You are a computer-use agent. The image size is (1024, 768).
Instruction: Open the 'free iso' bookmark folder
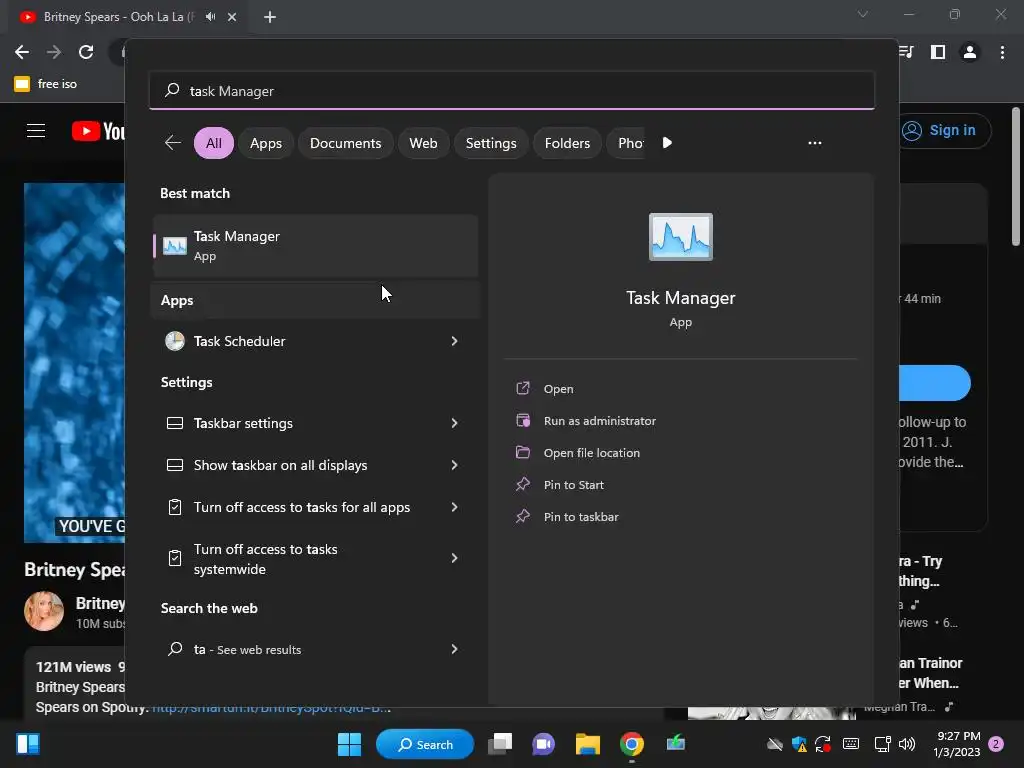pyautogui.click(x=46, y=84)
